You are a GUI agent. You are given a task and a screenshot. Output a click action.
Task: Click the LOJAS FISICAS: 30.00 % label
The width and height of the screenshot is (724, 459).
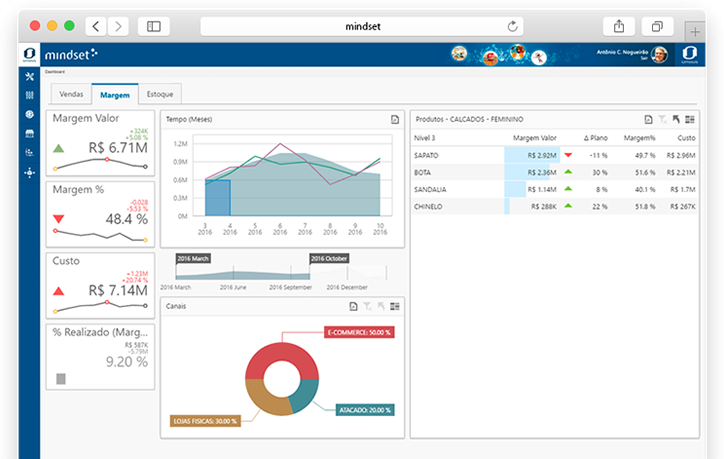pos(205,421)
